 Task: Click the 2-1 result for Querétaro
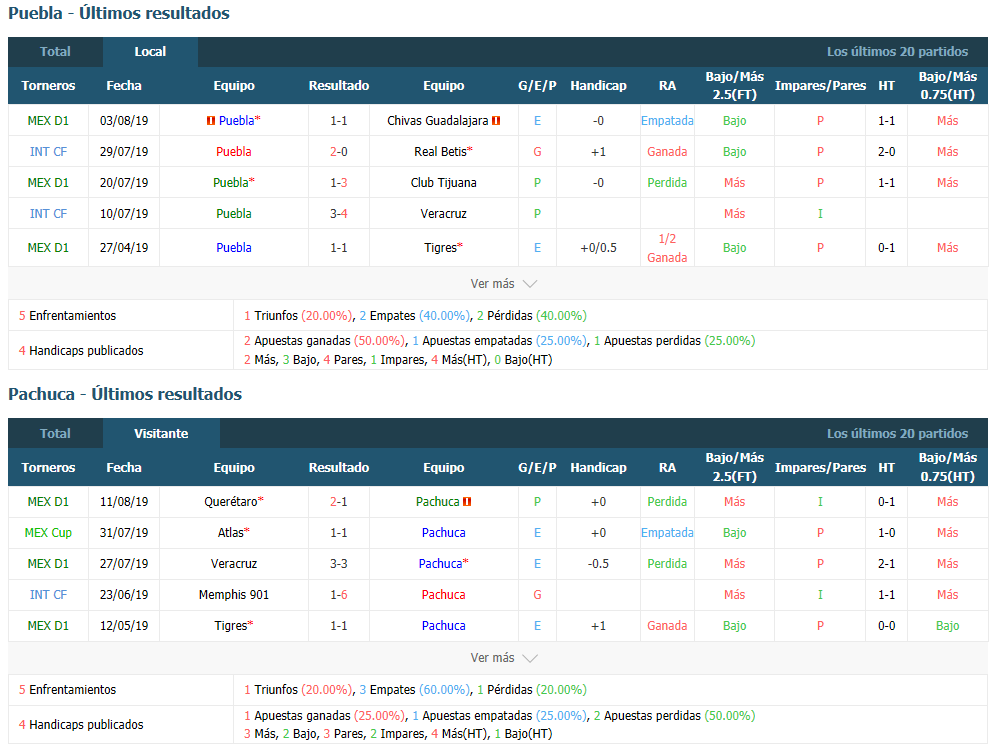(339, 501)
